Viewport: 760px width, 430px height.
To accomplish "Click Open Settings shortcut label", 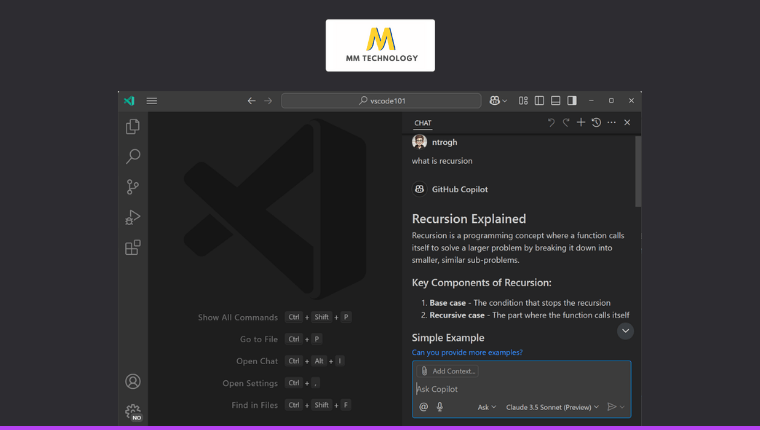I will pyautogui.click(x=250, y=383).
